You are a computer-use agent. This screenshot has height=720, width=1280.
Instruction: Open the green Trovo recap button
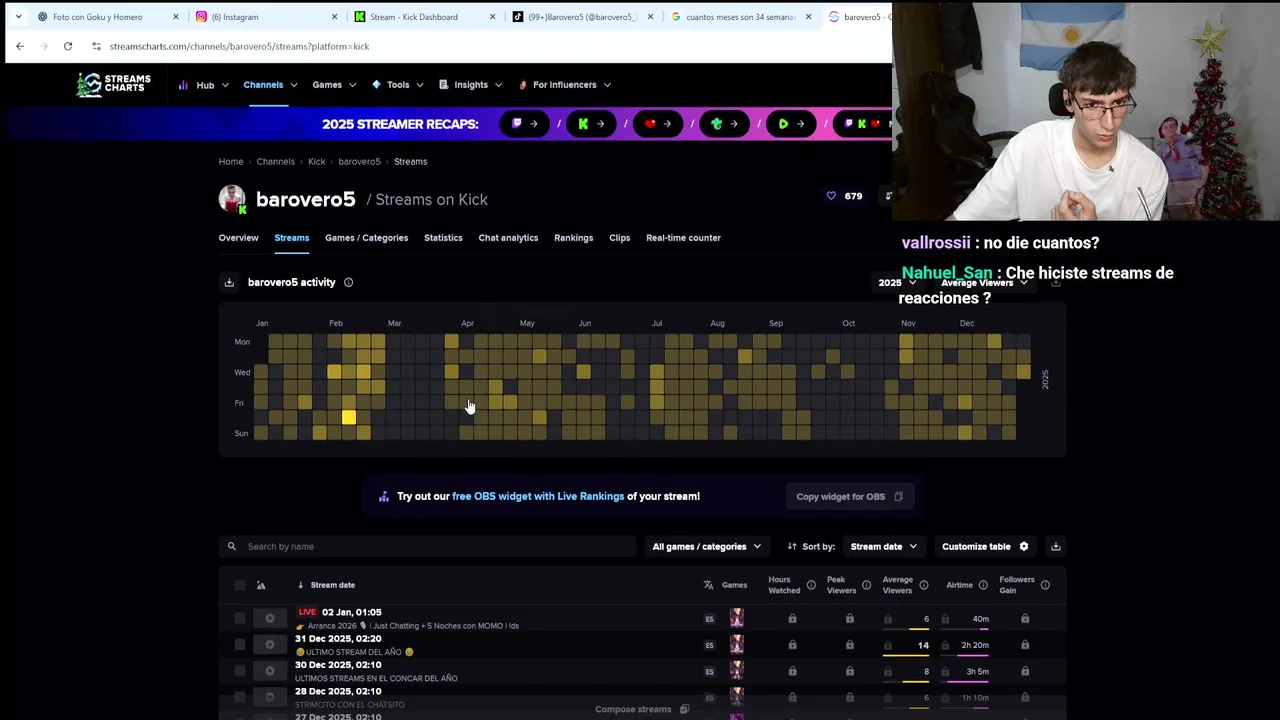click(x=724, y=124)
